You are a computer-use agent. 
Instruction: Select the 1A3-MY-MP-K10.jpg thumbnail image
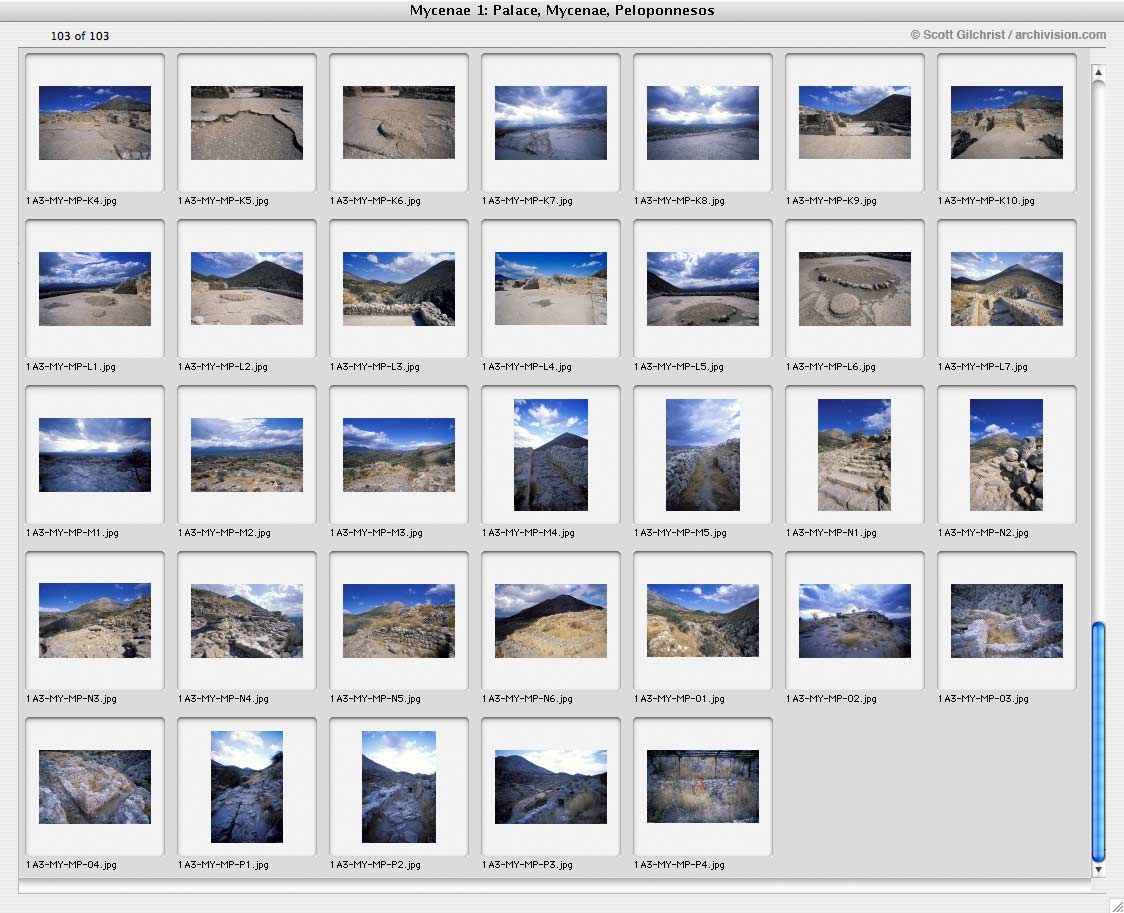[1006, 123]
